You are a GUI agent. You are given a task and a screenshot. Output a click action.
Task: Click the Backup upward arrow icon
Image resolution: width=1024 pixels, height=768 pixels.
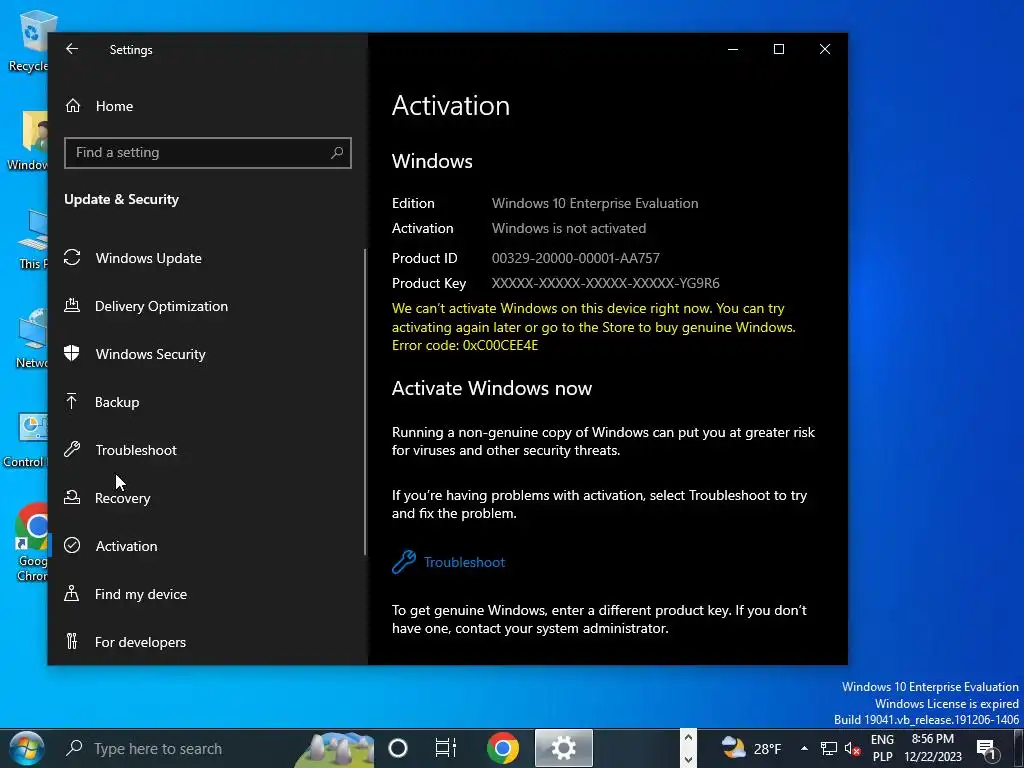[72, 401]
